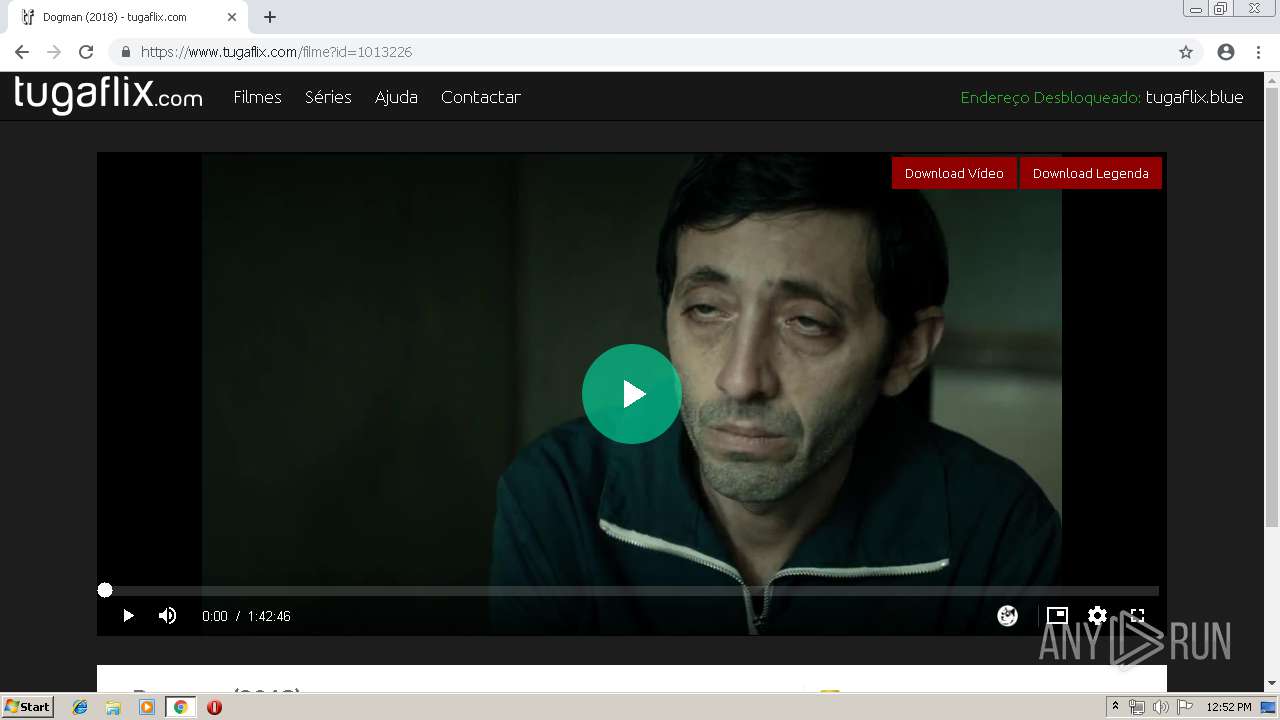Toggle picture-in-picture mode icon

point(1057,616)
